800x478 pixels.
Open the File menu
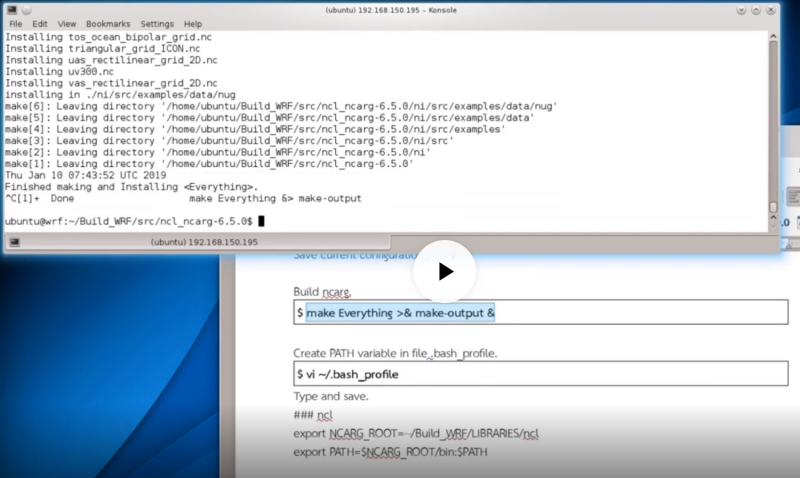coord(15,23)
